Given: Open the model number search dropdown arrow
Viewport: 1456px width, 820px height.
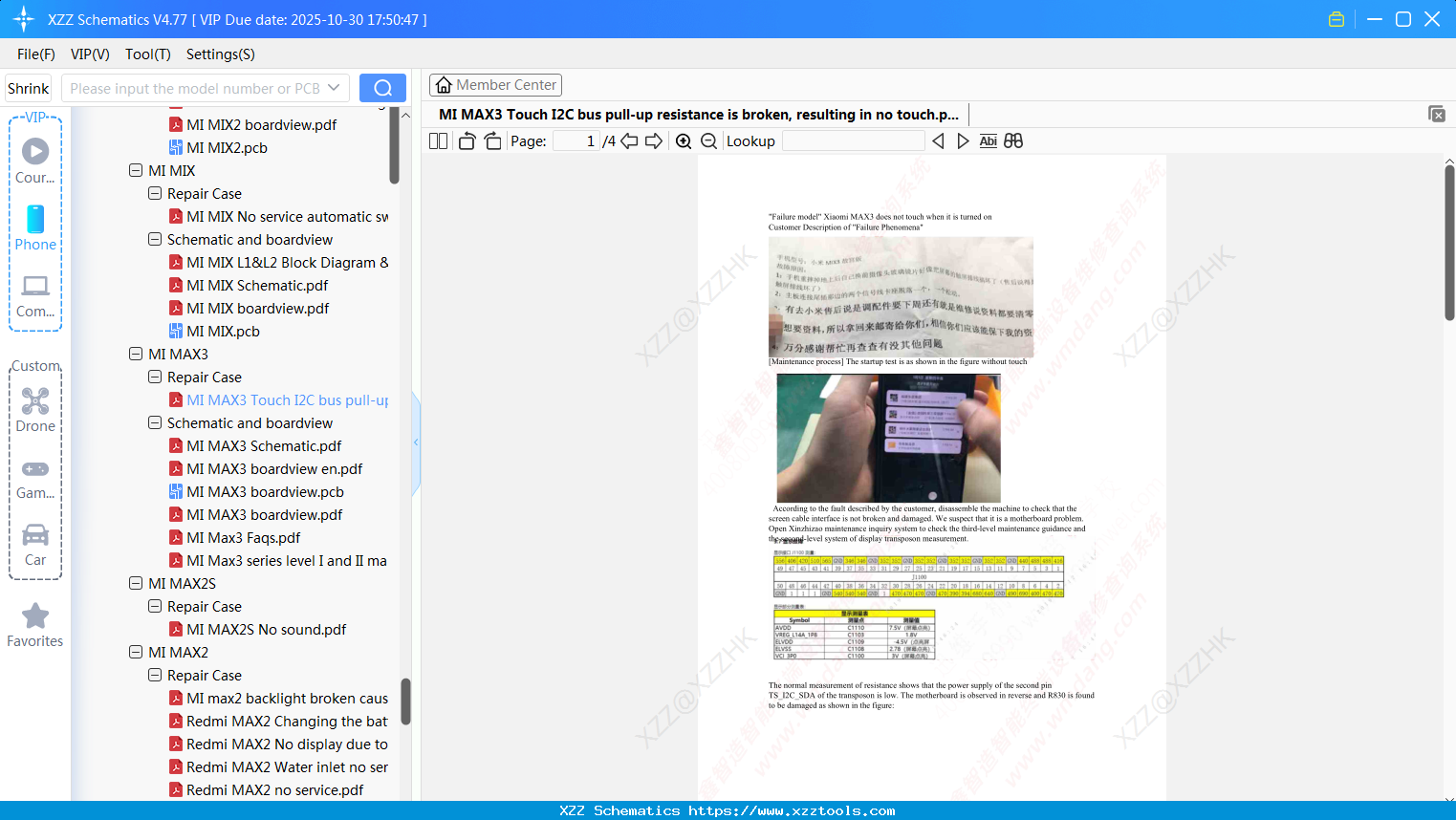Looking at the screenshot, I should pos(334,88).
